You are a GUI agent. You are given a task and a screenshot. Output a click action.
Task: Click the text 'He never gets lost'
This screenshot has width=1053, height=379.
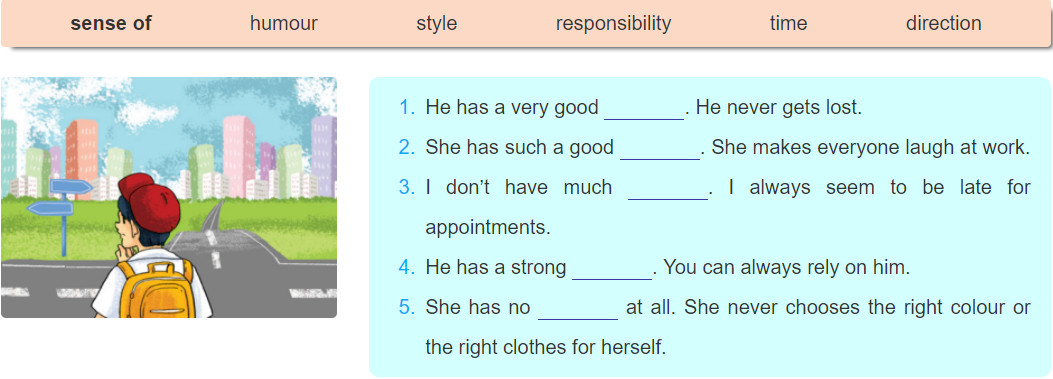click(x=778, y=108)
